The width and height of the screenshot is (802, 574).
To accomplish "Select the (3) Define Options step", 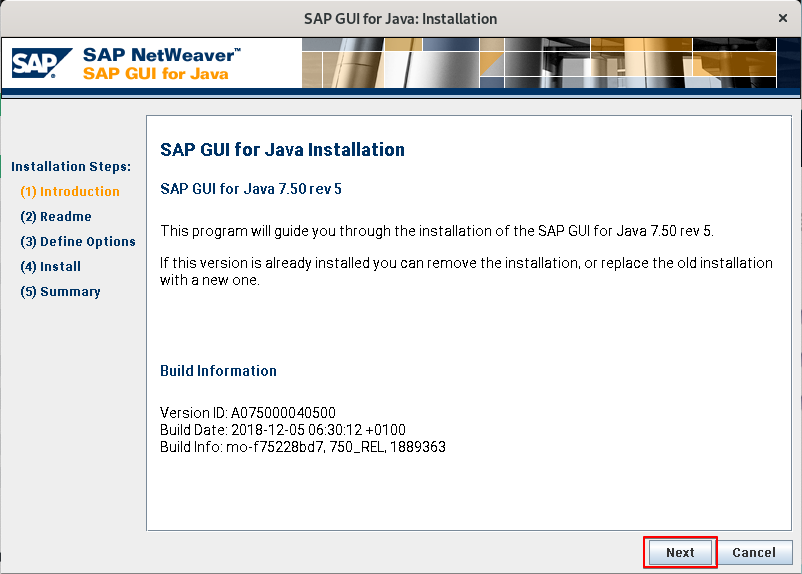I will point(78,241).
